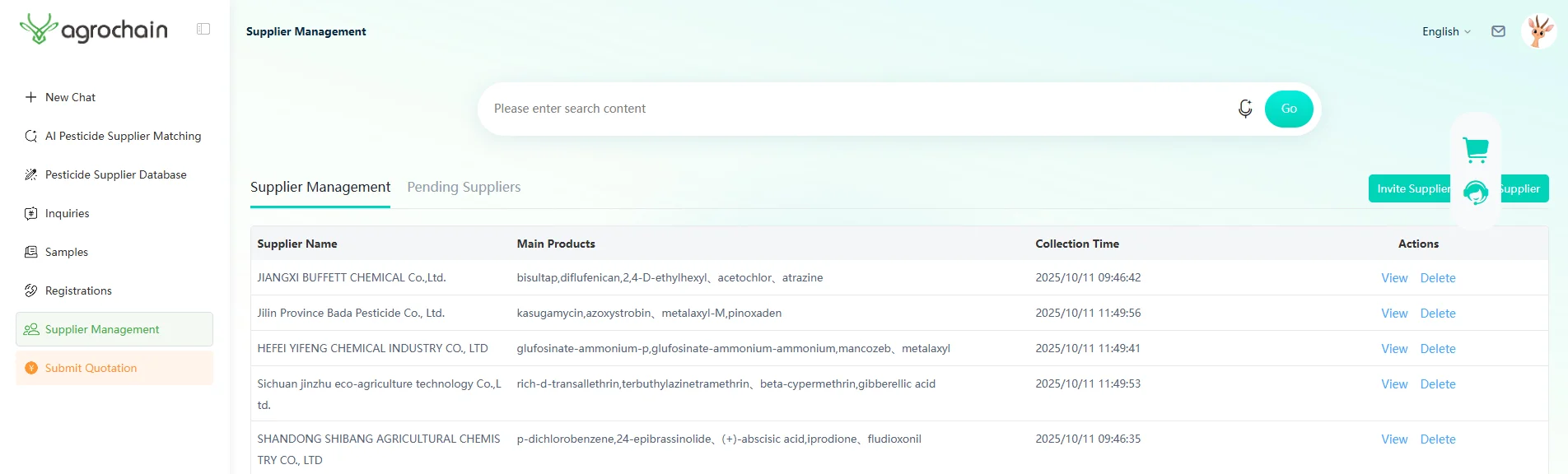Click the Go search button
The width and height of the screenshot is (1568, 474).
coord(1289,109)
